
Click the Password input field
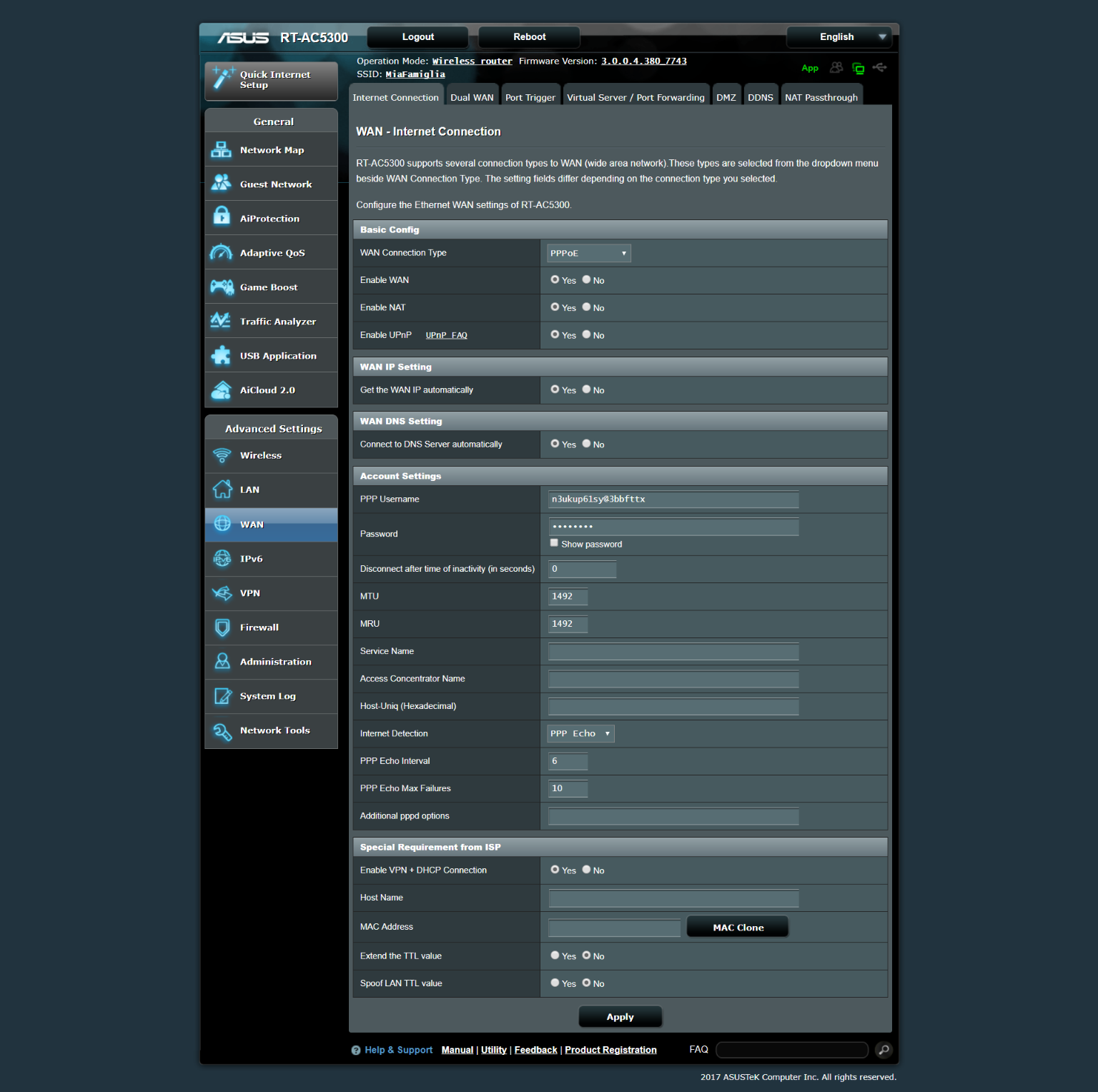coord(673,527)
